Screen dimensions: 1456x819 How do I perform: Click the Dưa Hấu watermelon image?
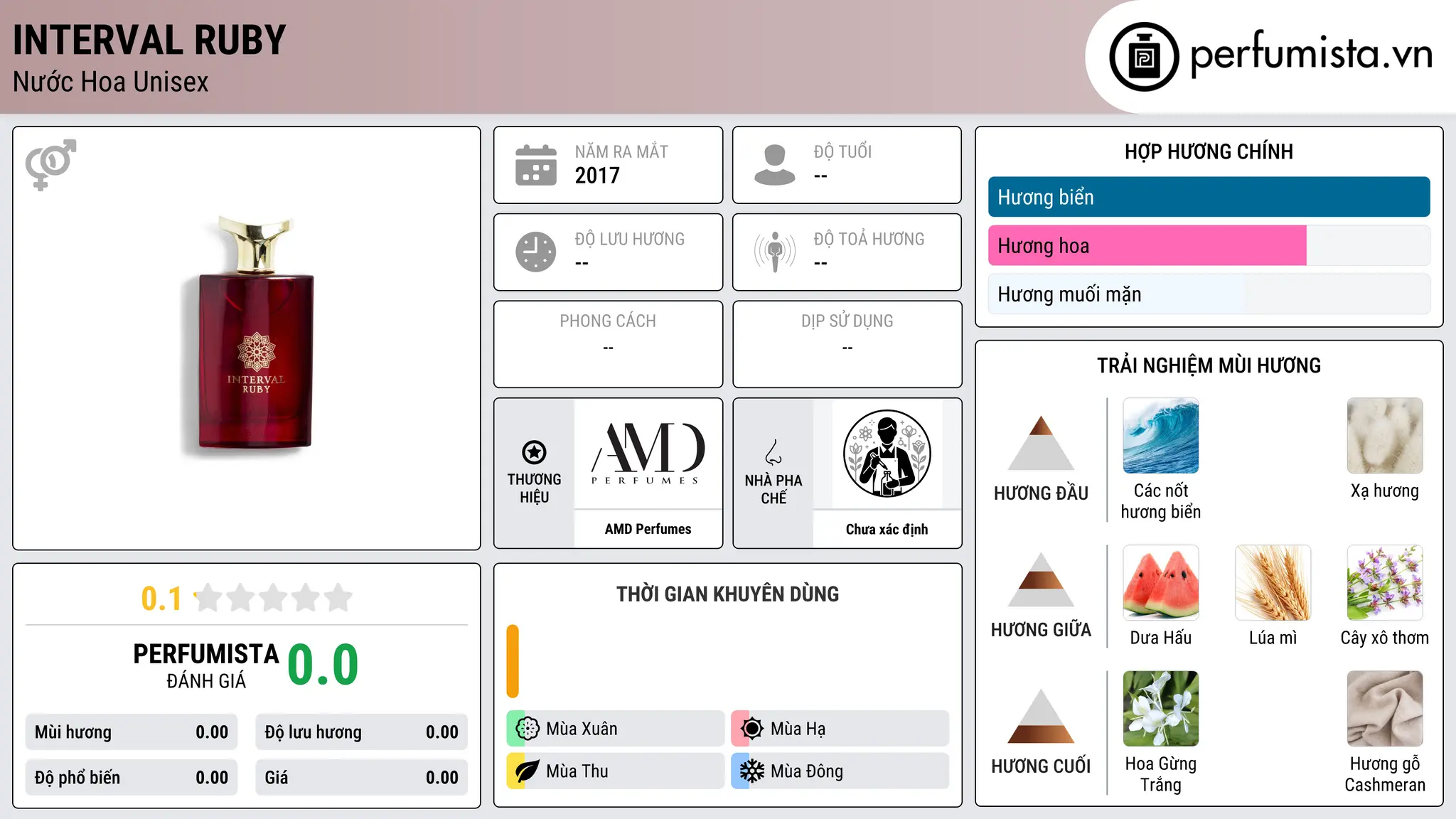pos(1161,583)
